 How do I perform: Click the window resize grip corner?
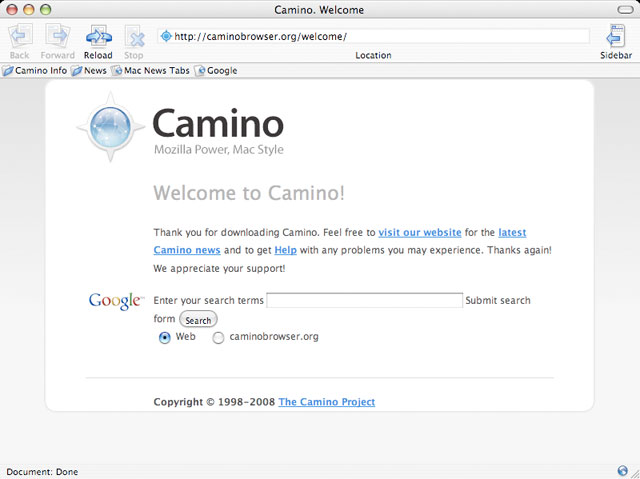coord(635,473)
